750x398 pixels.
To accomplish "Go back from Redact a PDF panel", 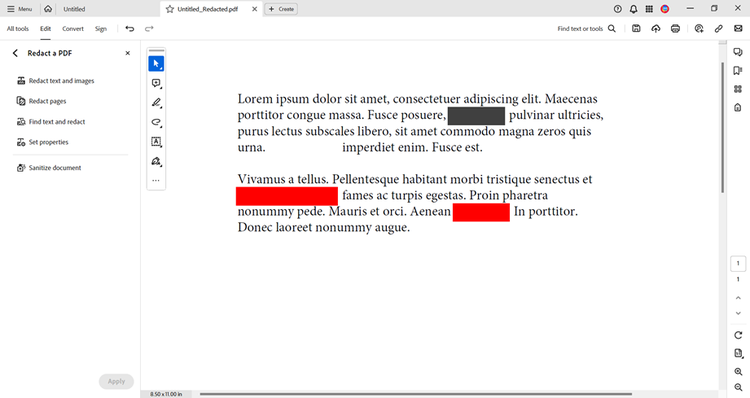I will (x=15, y=53).
